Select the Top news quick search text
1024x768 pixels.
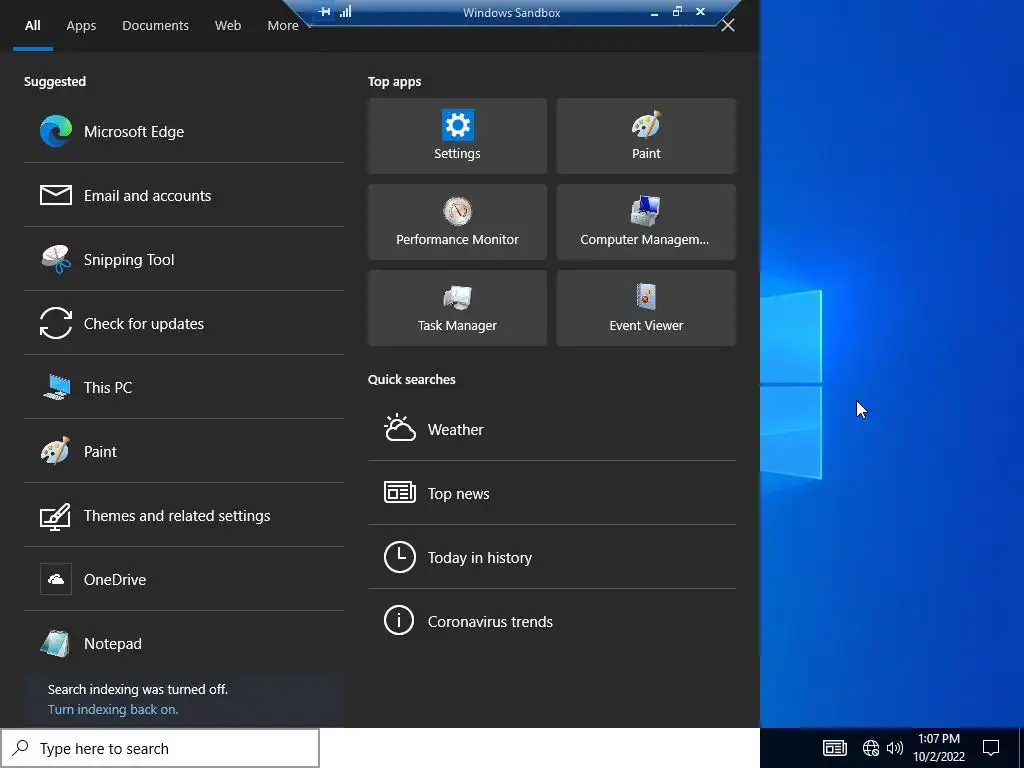click(x=458, y=493)
